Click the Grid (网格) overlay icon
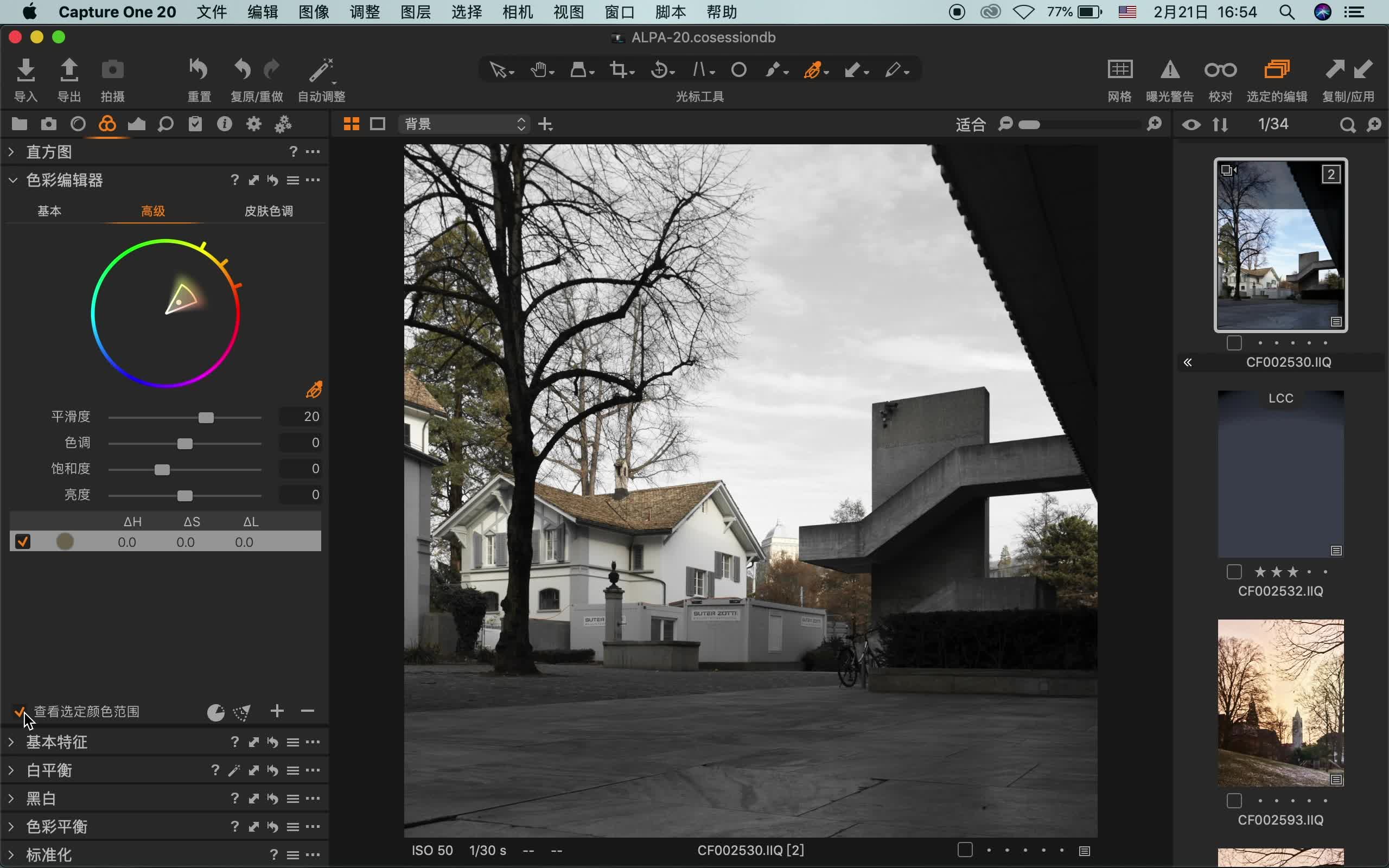 click(x=1119, y=70)
